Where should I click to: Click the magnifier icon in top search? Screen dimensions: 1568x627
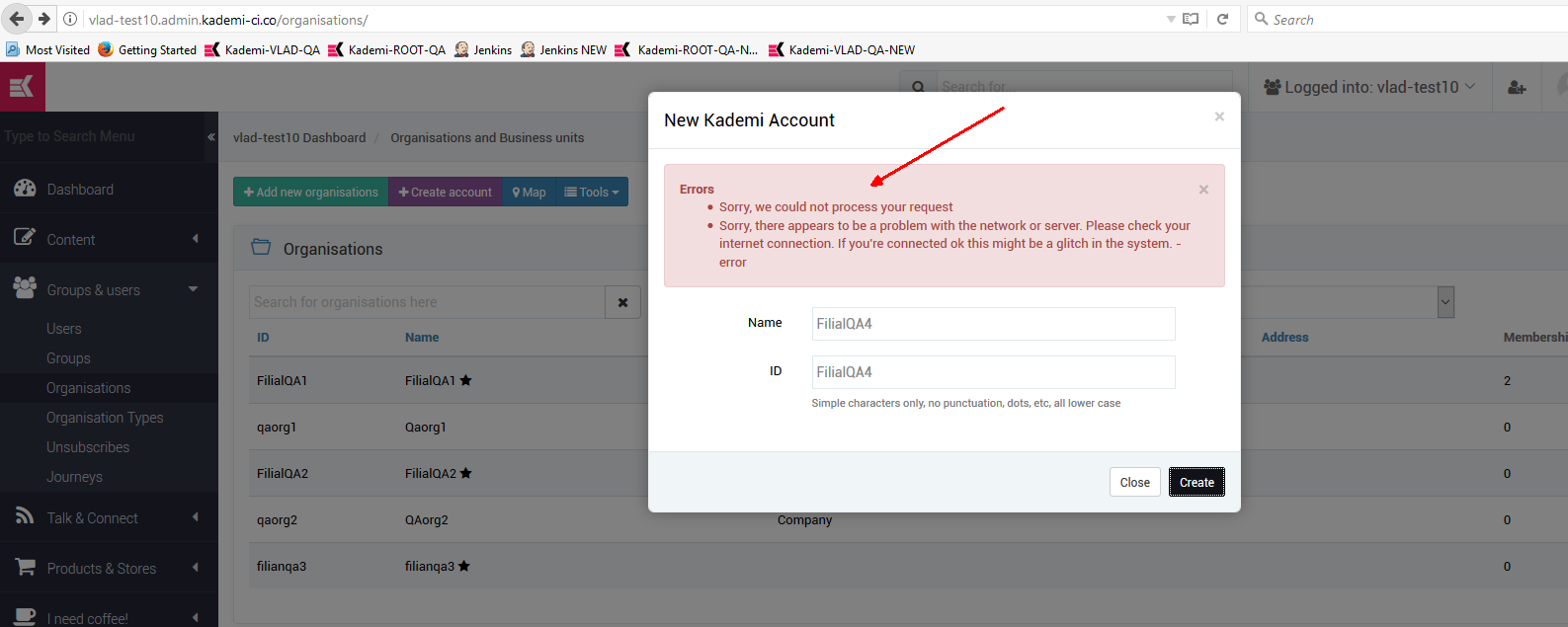(918, 87)
